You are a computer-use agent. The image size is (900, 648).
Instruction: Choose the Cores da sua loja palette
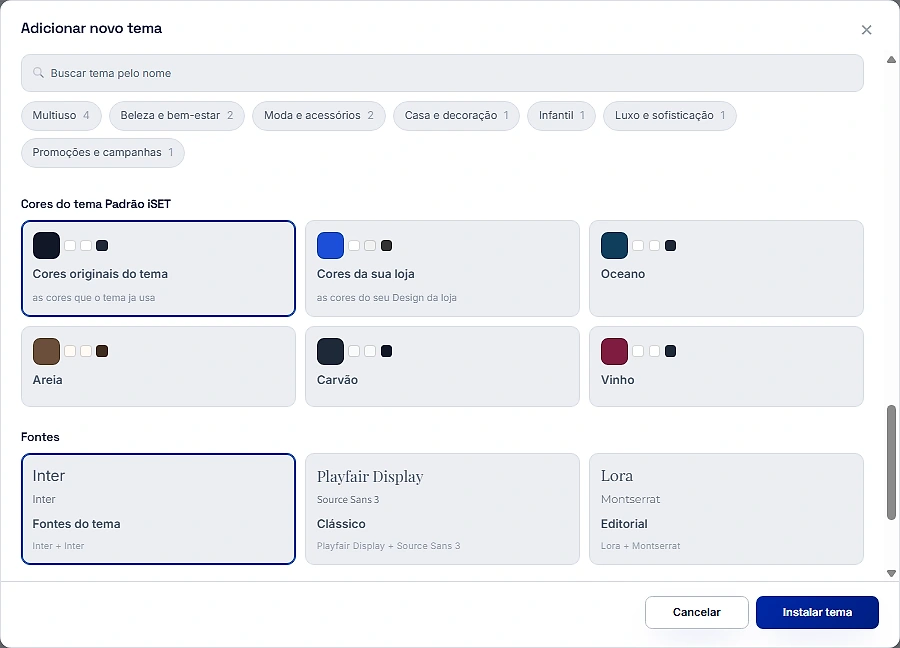[x=442, y=268]
